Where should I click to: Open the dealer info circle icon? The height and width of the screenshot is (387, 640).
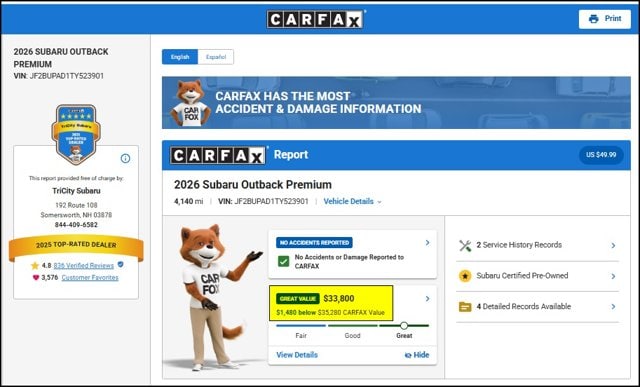[125, 158]
